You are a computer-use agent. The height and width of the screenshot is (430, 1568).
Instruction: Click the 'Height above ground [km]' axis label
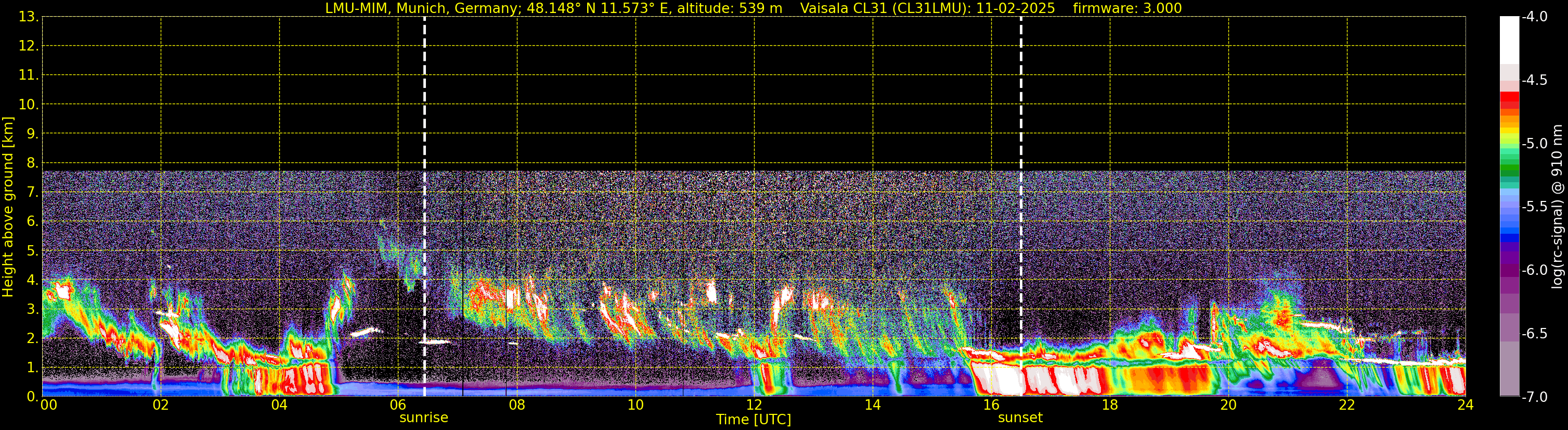(x=8, y=207)
